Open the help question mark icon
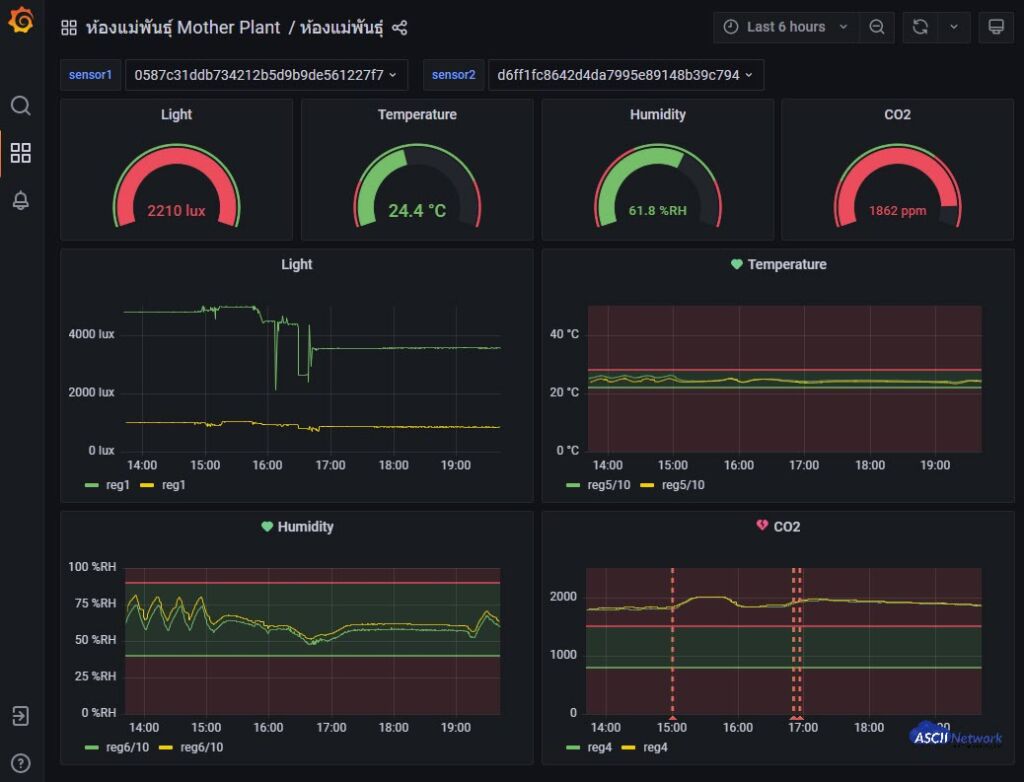 [21, 764]
